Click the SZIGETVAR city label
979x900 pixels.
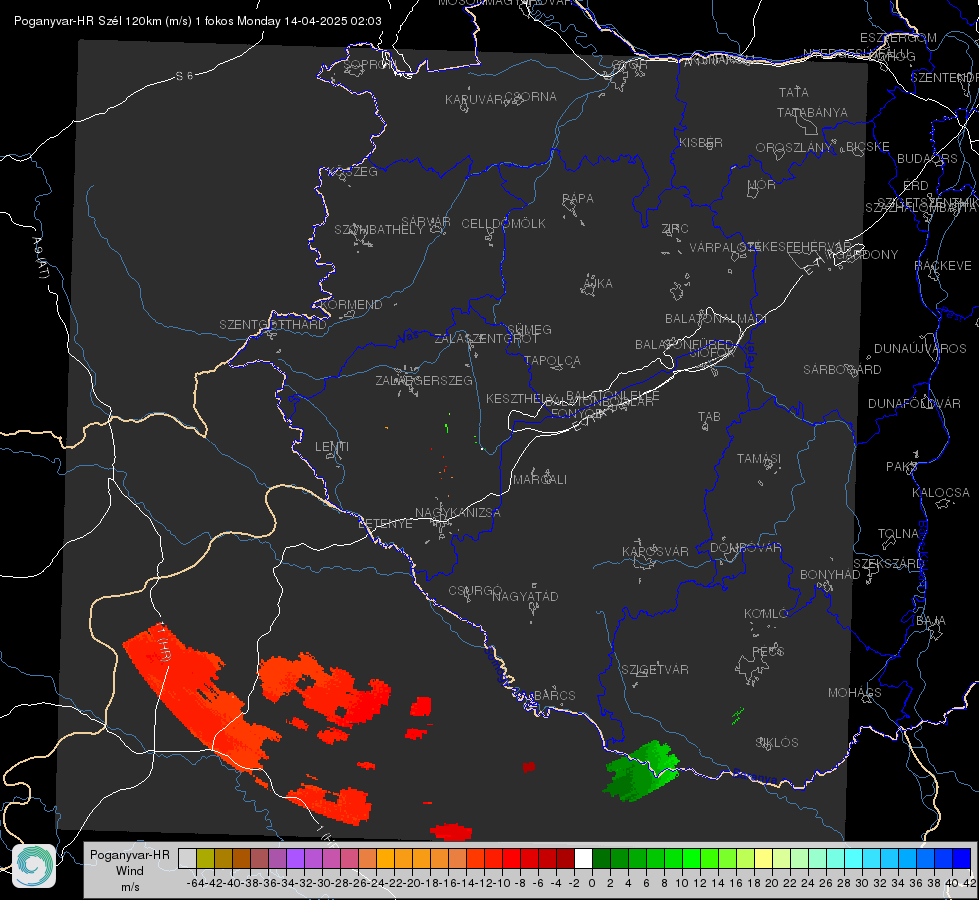(x=655, y=670)
